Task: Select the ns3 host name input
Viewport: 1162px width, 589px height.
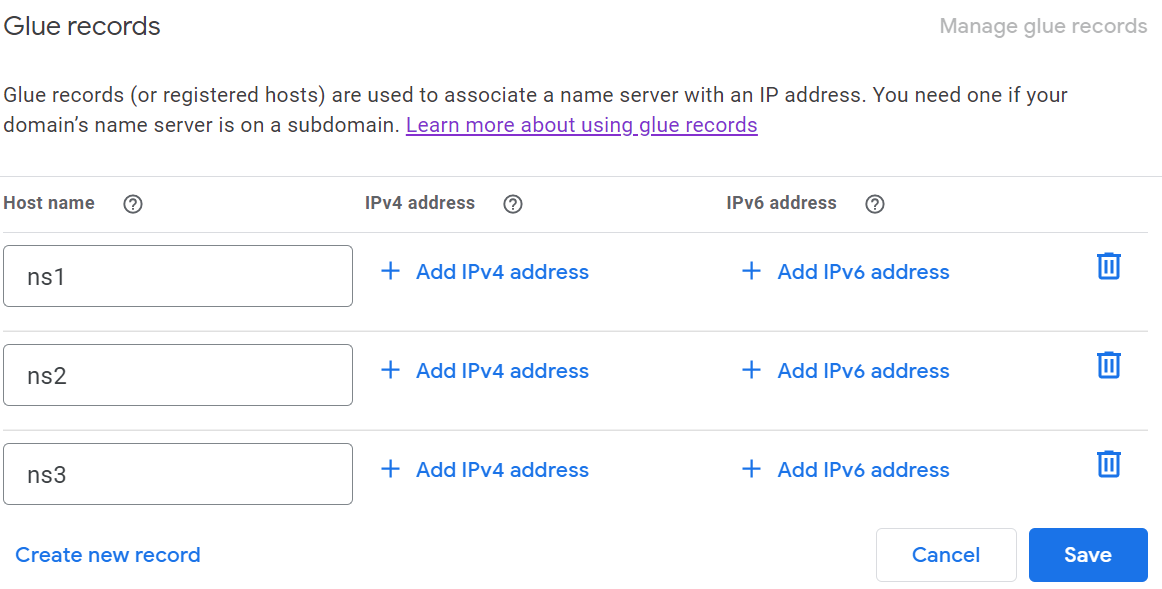Action: [178, 474]
